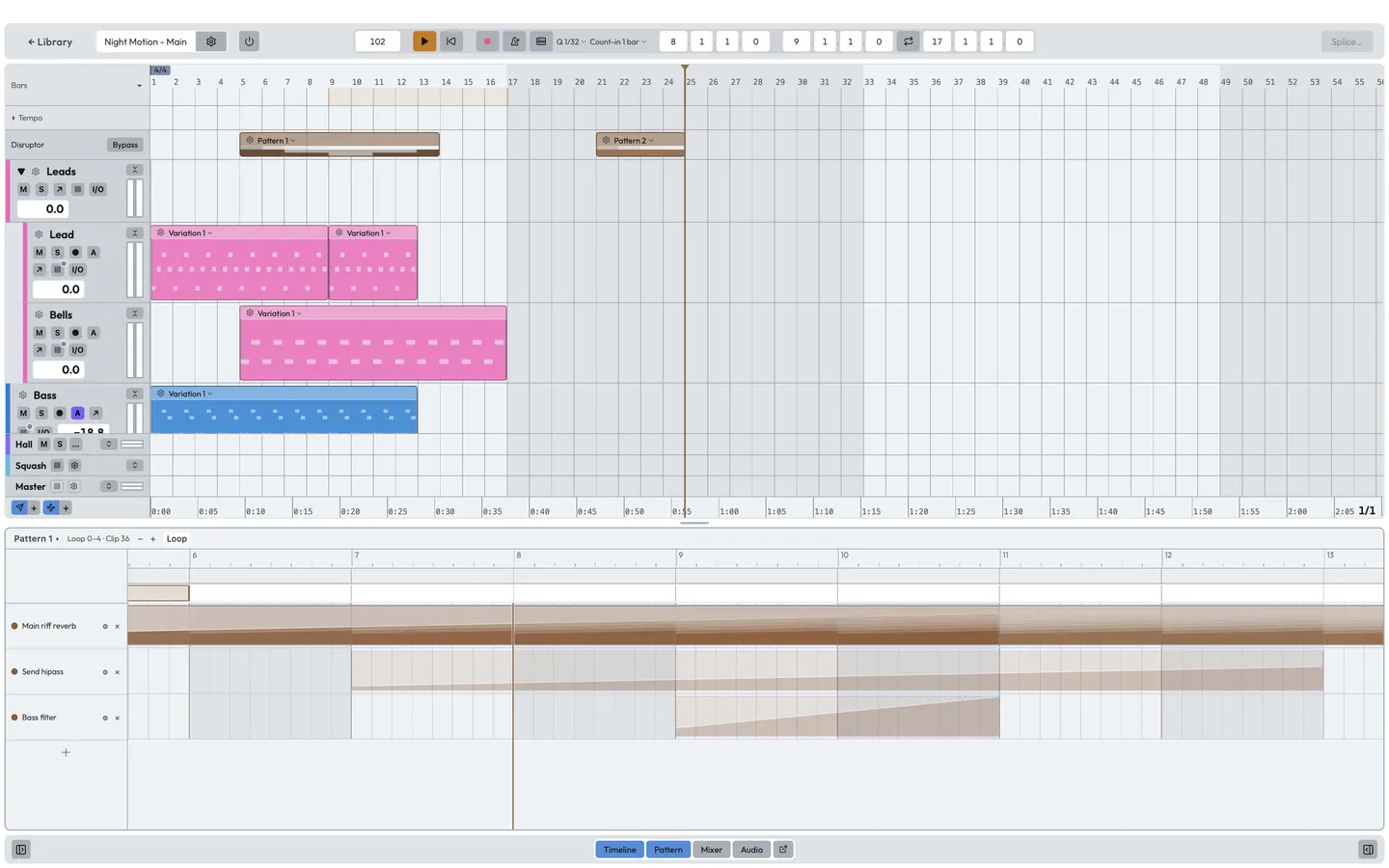The width and height of the screenshot is (1389, 868).
Task: Open I/O routing for Leads group
Action: coord(97,189)
